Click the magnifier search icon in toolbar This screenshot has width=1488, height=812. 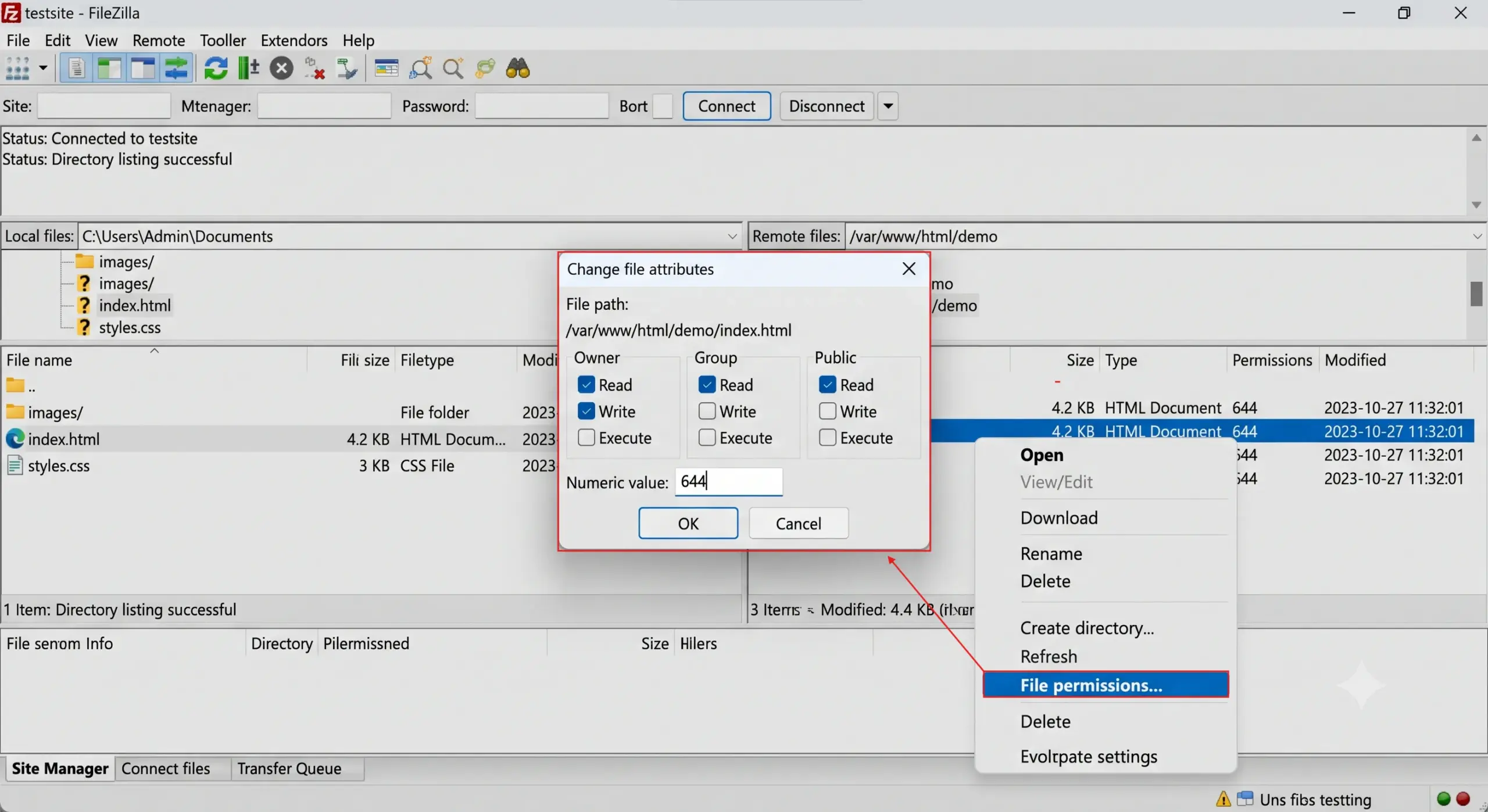click(453, 68)
